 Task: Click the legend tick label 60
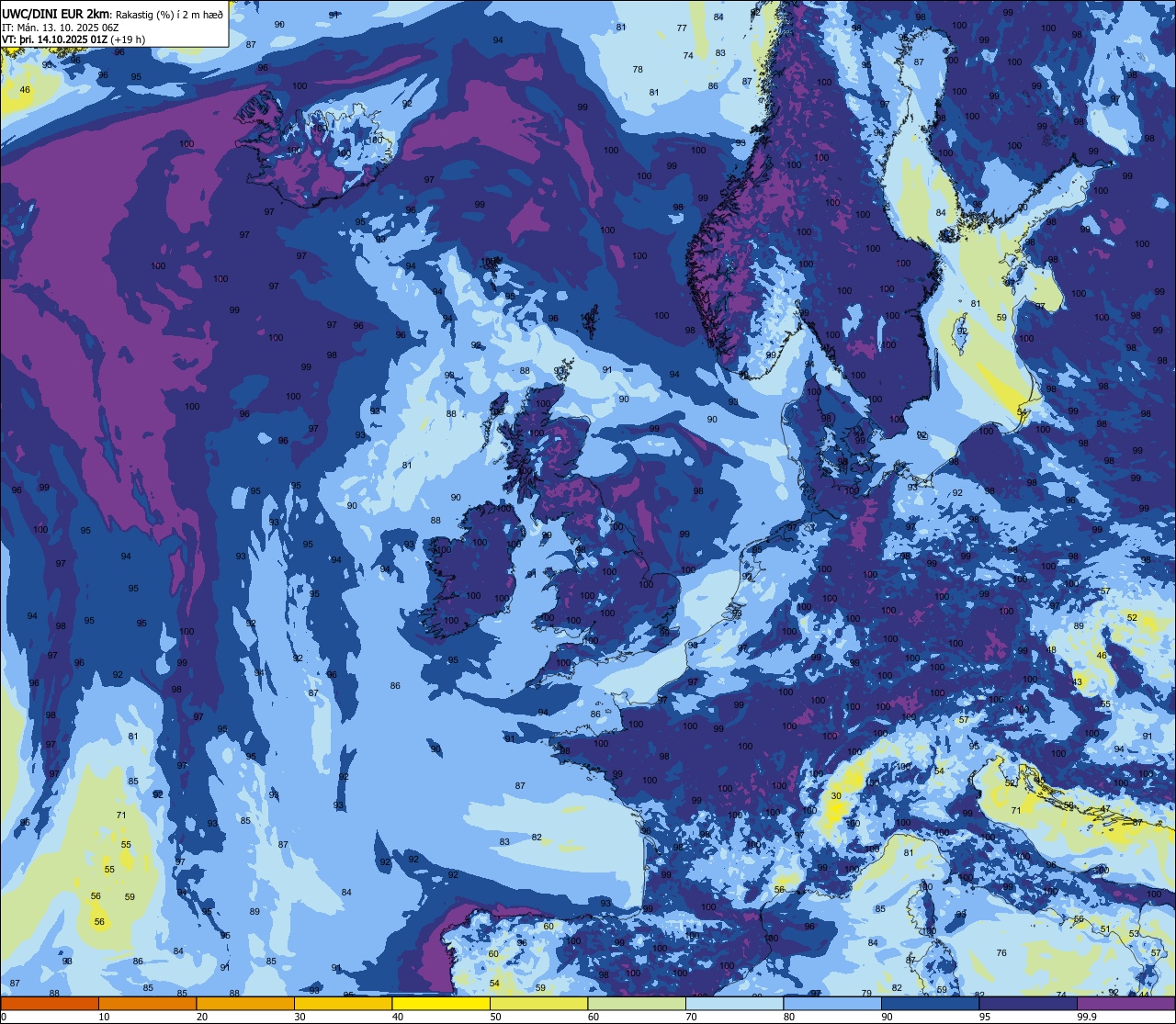[x=594, y=1017]
